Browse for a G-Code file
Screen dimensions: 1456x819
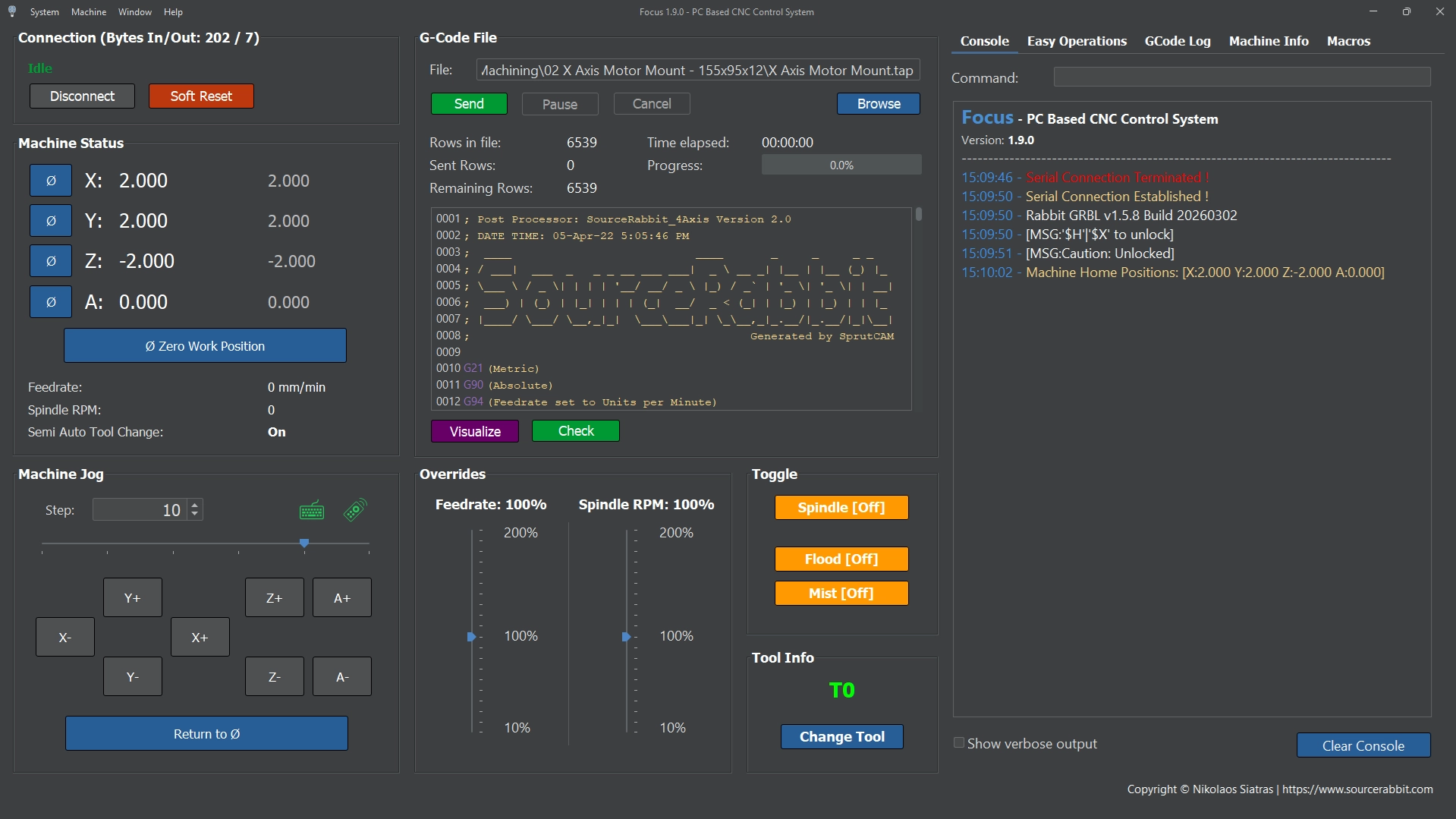[878, 104]
